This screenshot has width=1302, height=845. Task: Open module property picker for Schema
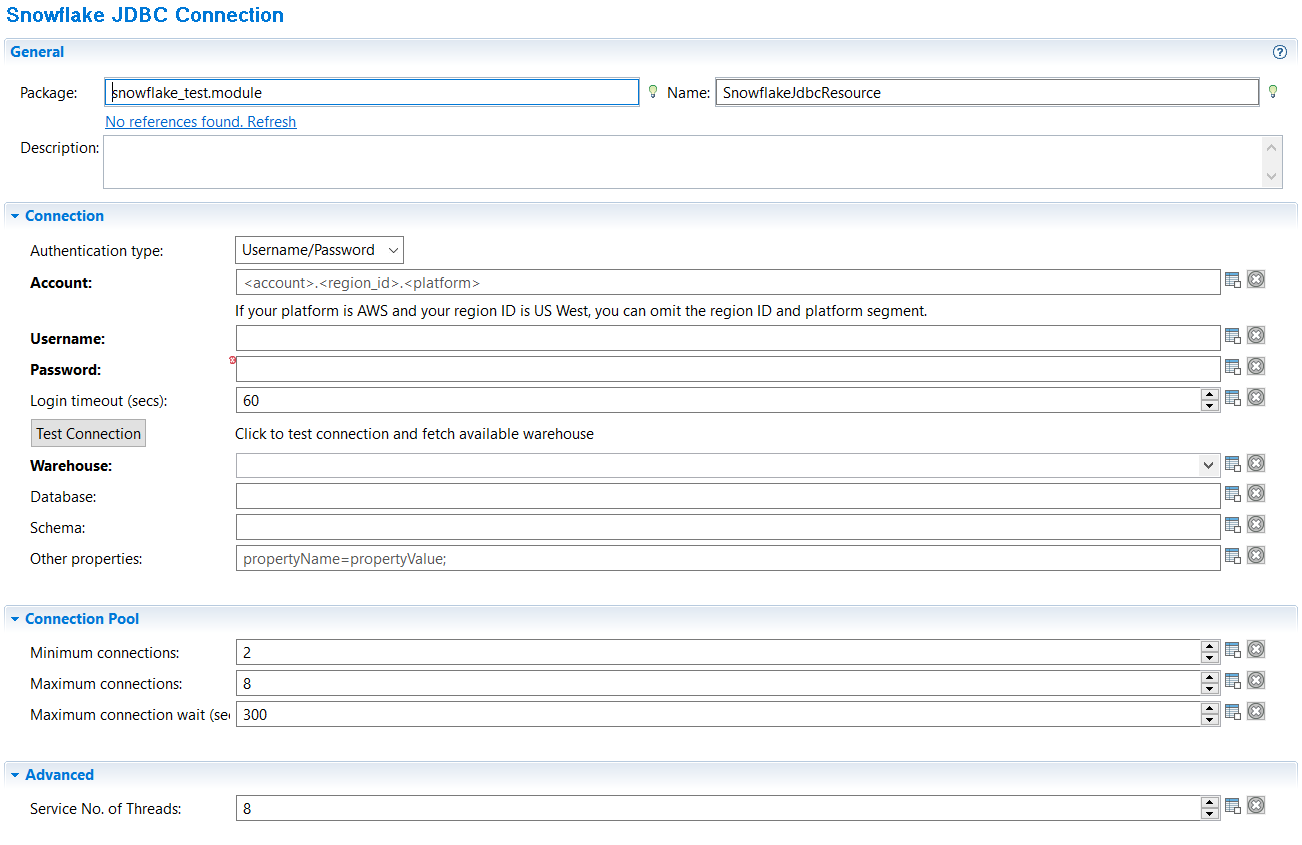pos(1233,526)
